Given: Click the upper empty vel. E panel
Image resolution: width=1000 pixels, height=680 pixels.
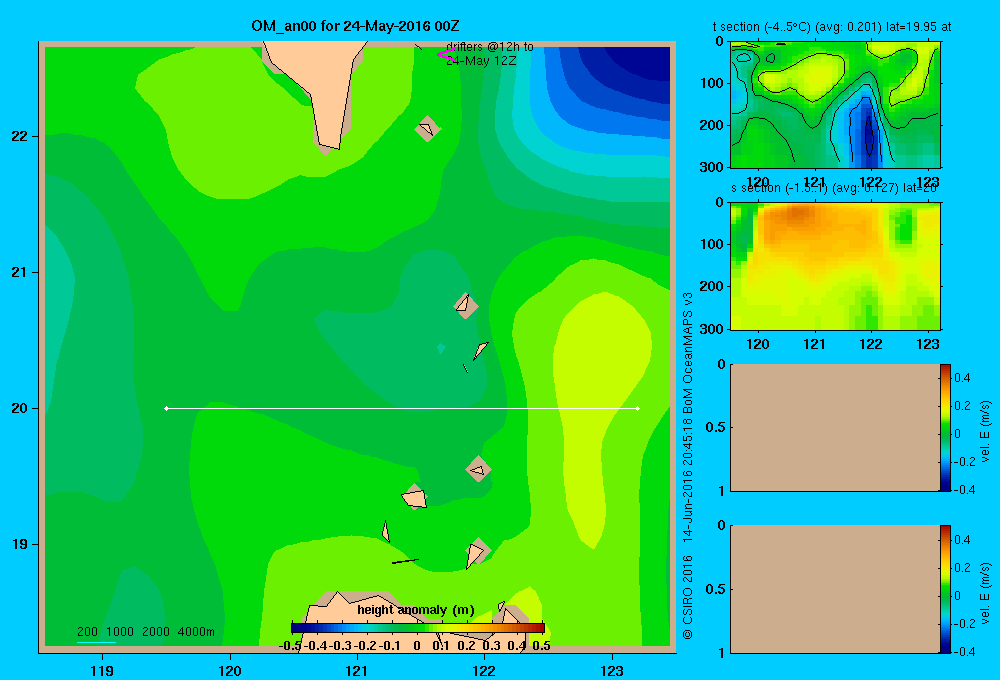Looking at the screenshot, I should (x=835, y=427).
